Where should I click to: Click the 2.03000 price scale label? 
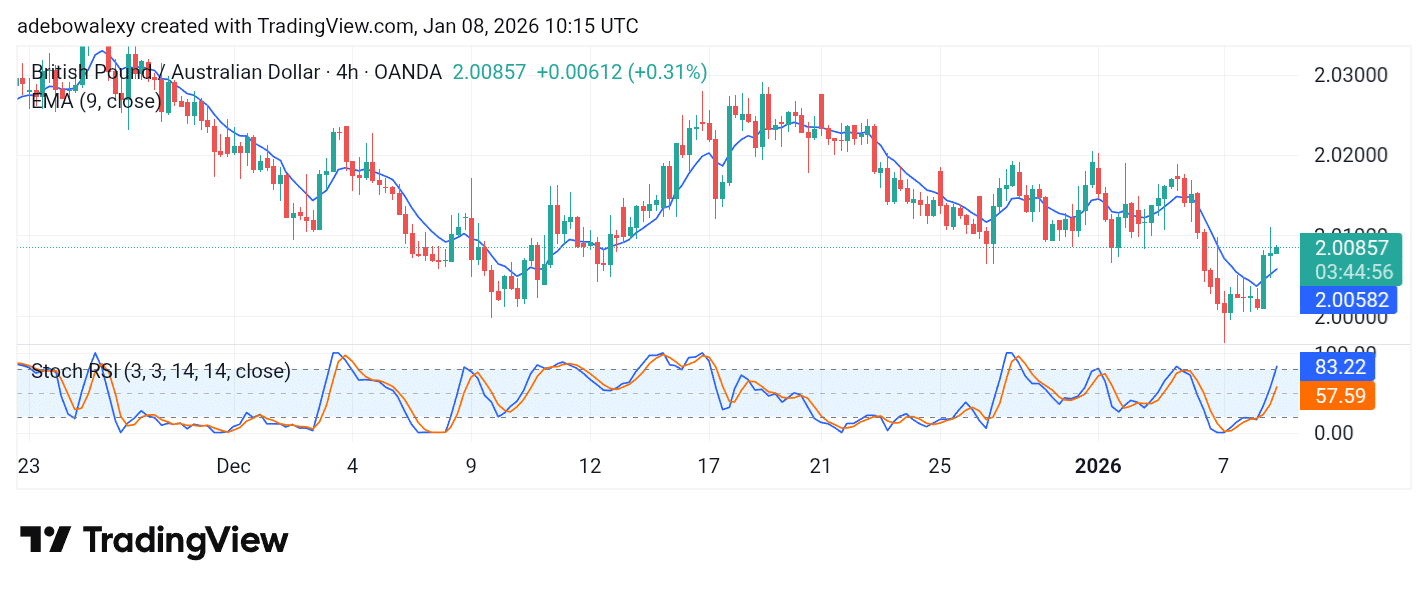tap(1349, 74)
